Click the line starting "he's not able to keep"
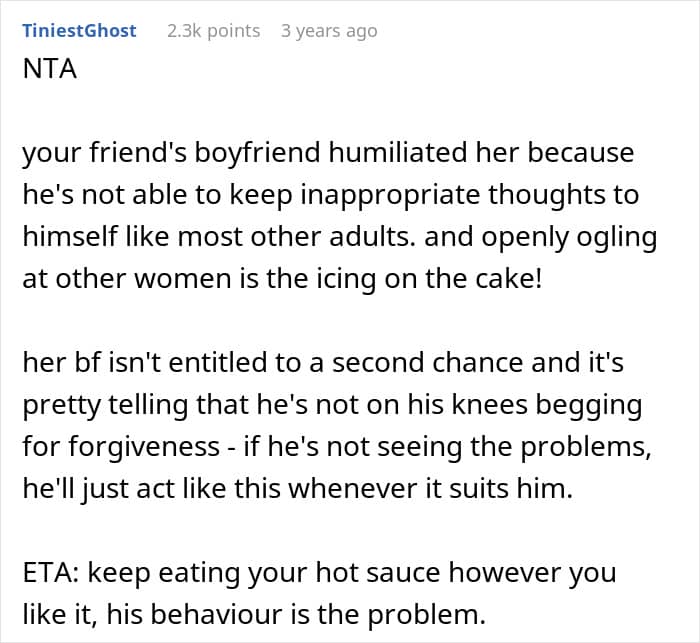700x643 pixels. pos(330,195)
